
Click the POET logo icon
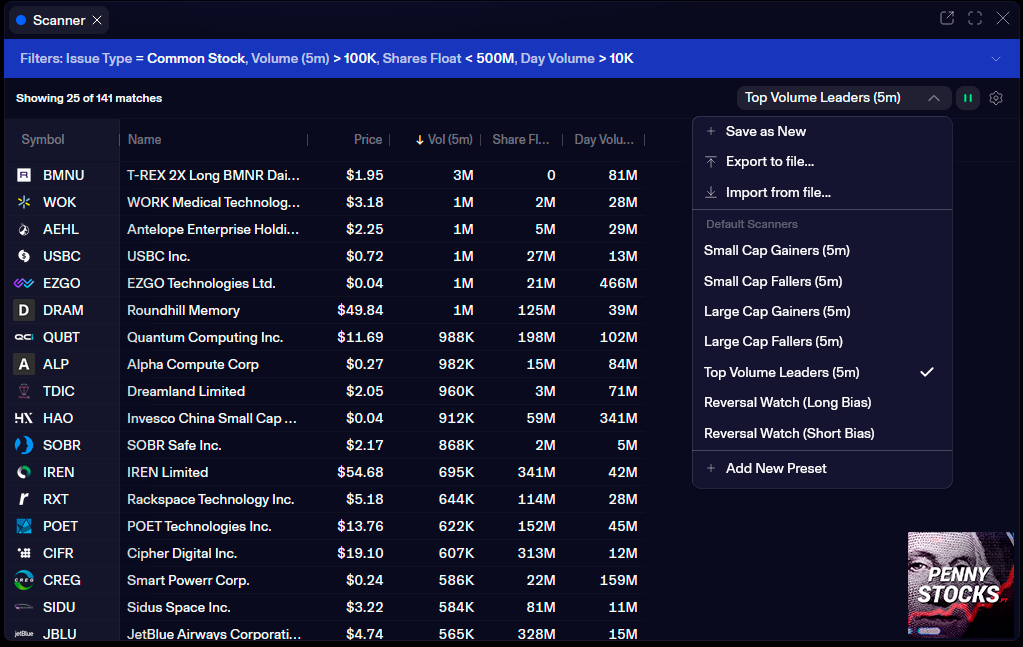click(23, 526)
